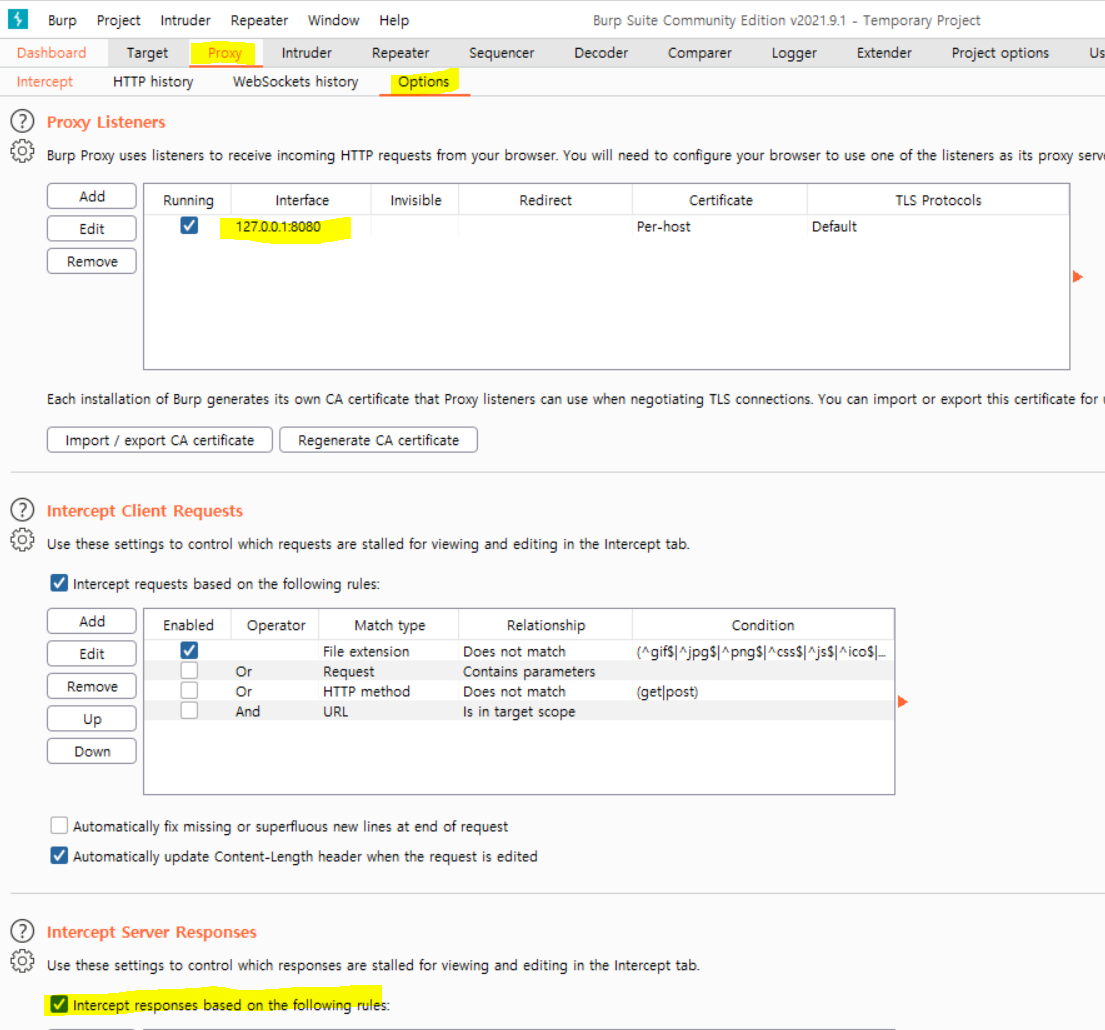Select the '(get|post)' condition cell

click(x=763, y=691)
